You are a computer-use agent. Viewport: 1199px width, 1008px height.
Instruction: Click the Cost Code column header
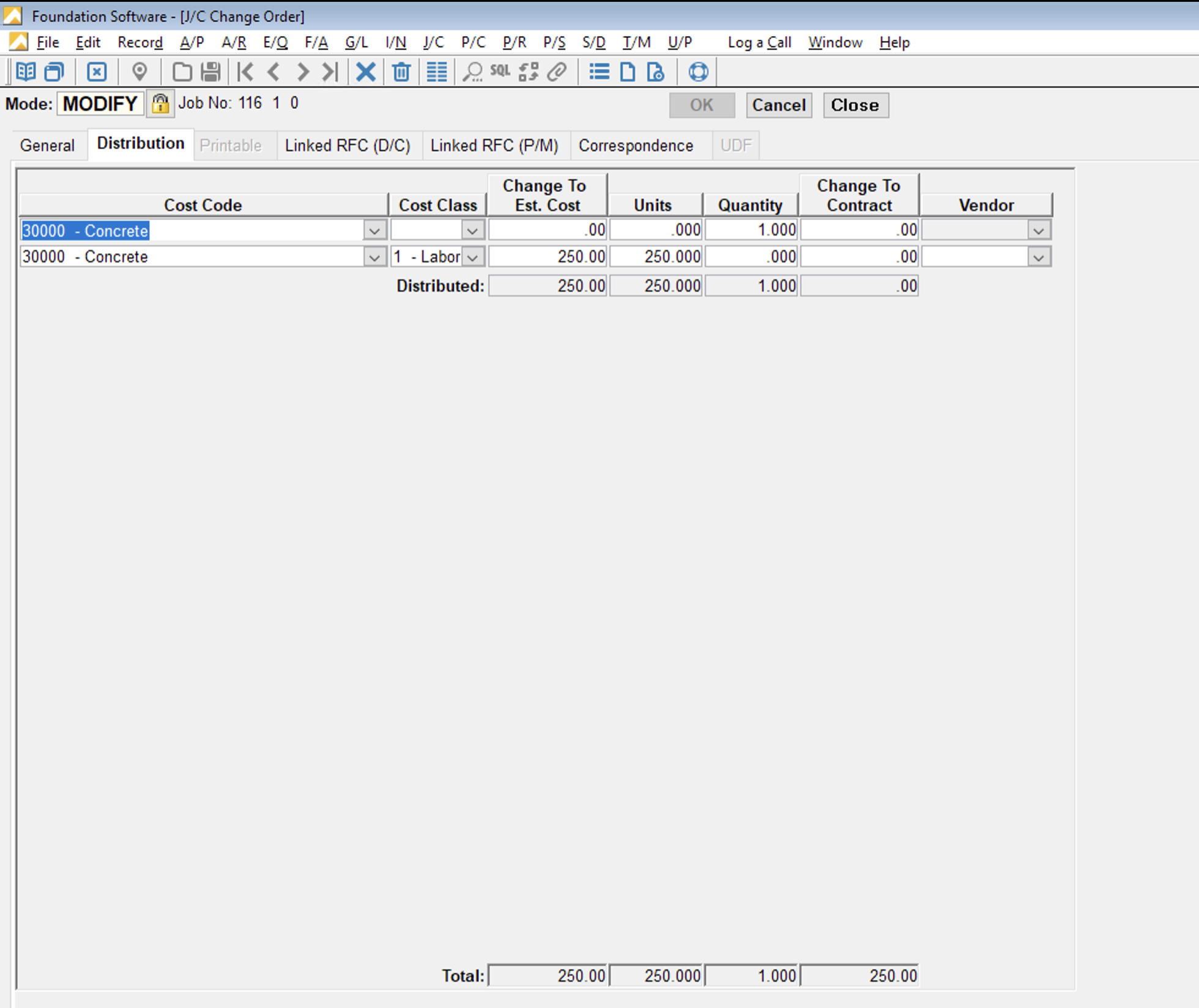pyautogui.click(x=203, y=205)
